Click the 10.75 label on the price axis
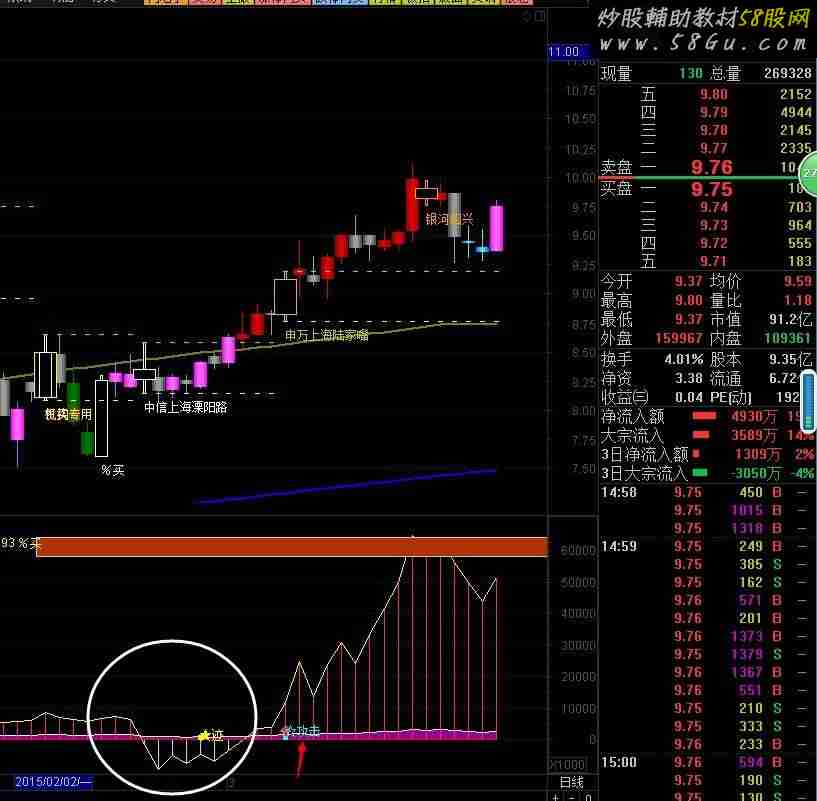 pos(580,91)
